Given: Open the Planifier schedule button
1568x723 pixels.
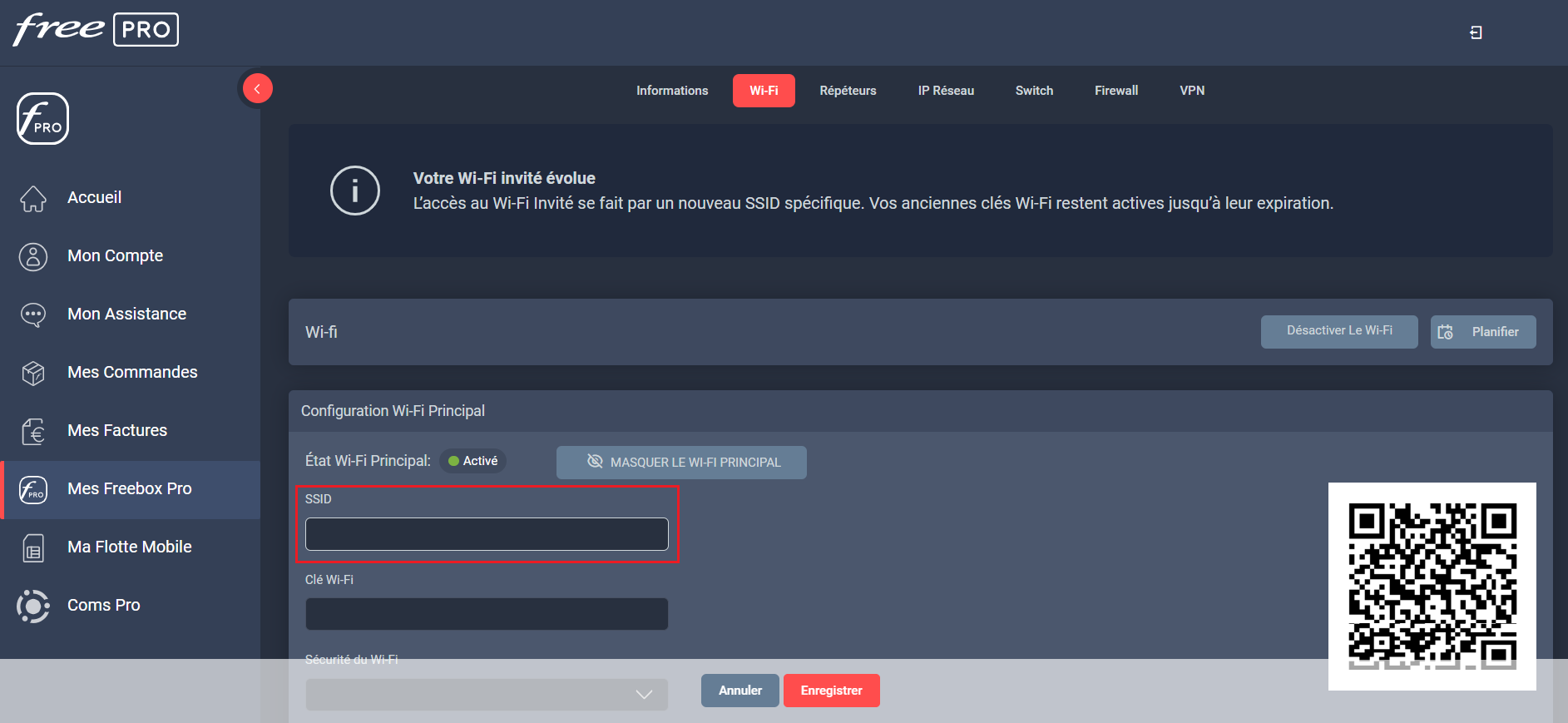Looking at the screenshot, I should pos(1482,331).
